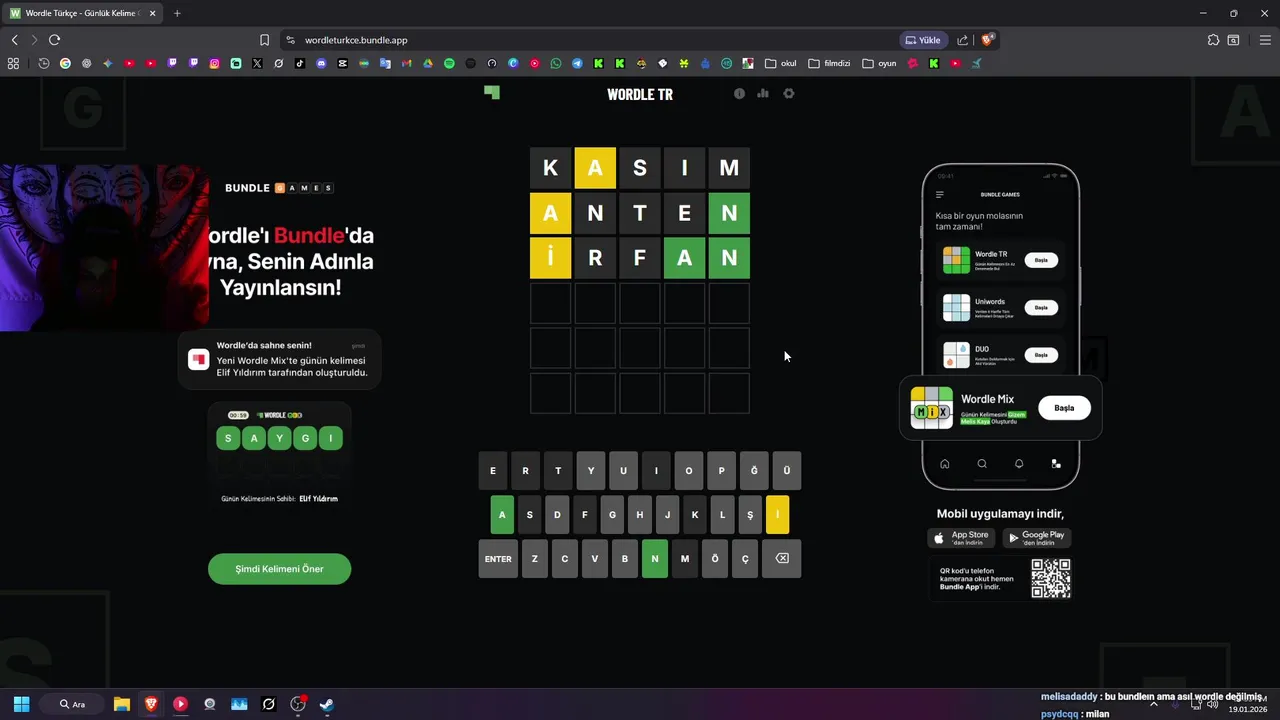Click the Başla button for Wordle Mix

pyautogui.click(x=1064, y=408)
